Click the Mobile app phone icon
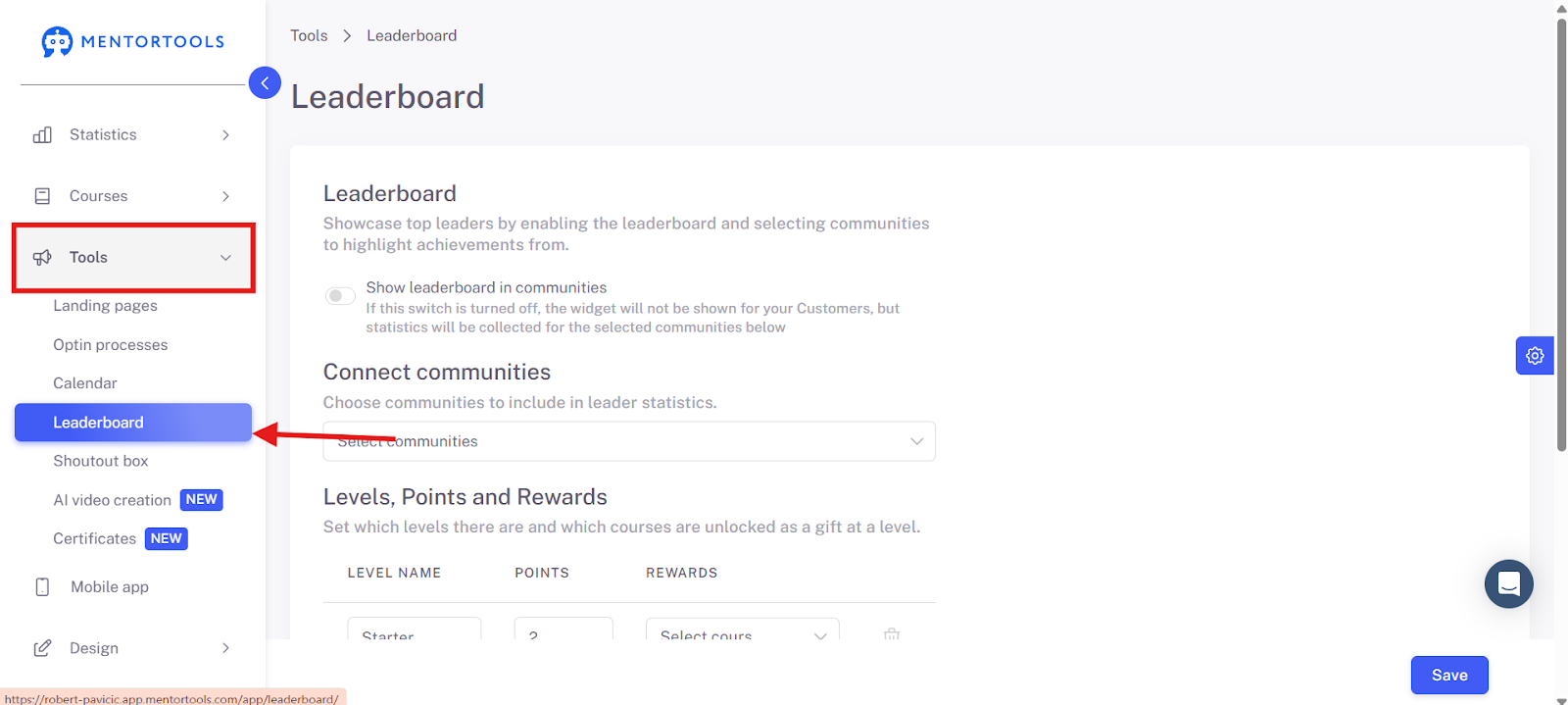The image size is (1568, 705). point(42,587)
